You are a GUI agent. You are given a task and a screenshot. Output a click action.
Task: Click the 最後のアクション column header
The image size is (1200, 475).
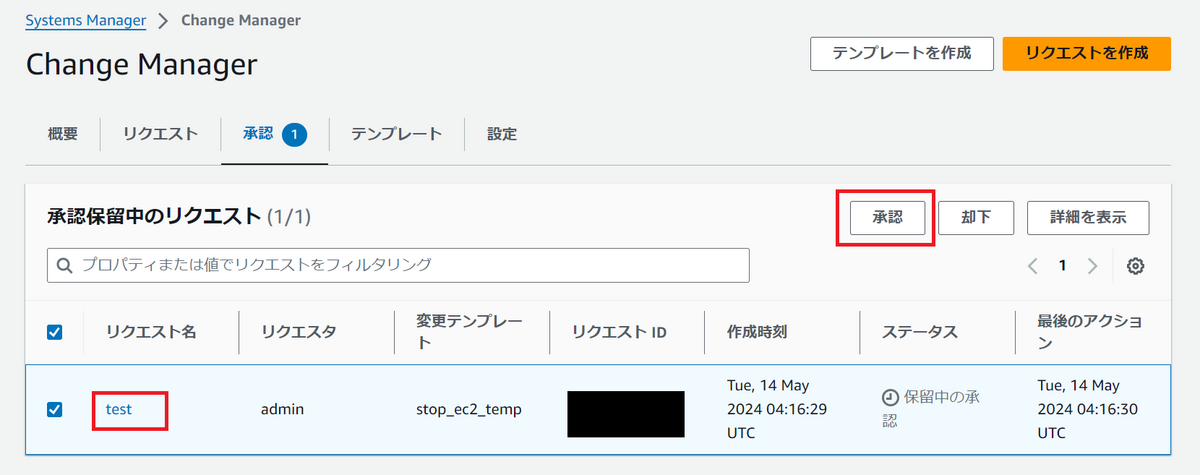point(1090,332)
